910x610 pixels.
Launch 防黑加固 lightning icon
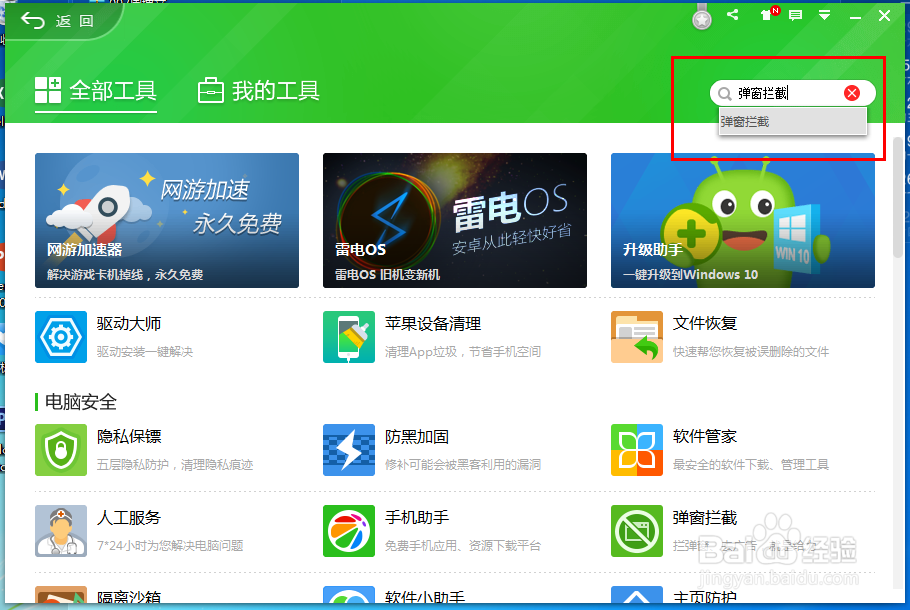(349, 450)
